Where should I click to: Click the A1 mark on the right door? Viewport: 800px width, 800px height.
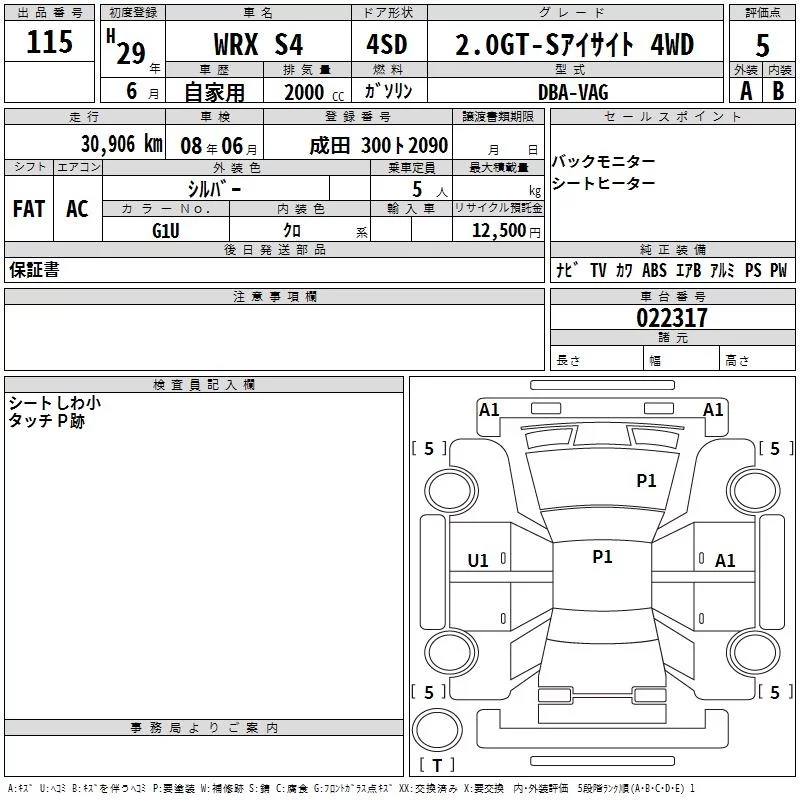coord(725,561)
